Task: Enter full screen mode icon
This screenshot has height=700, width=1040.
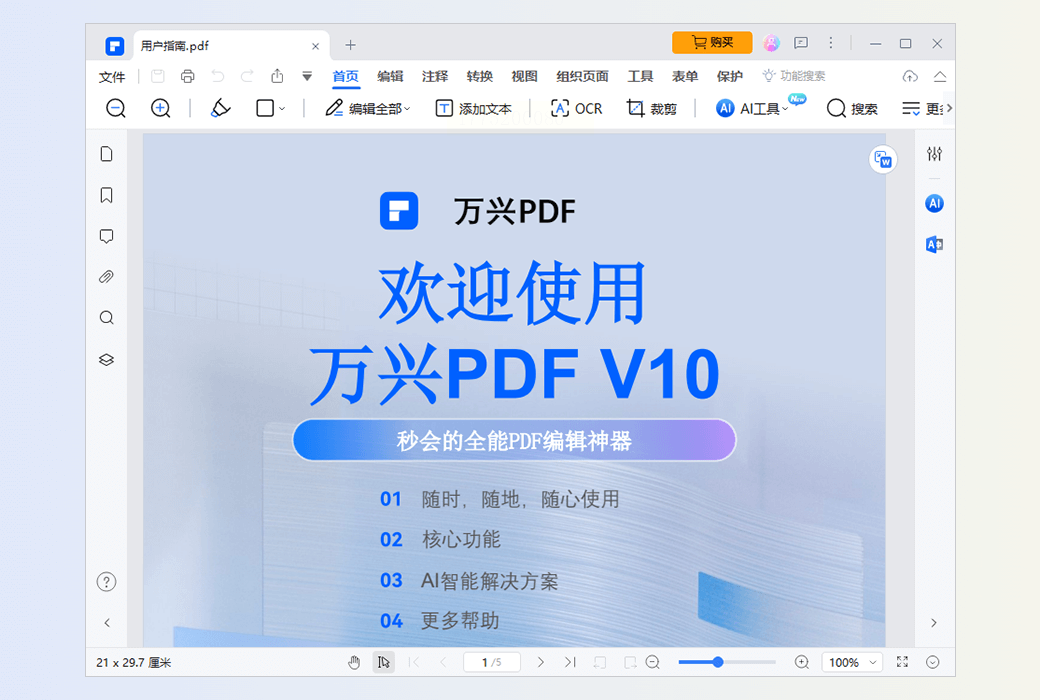Action: click(x=903, y=662)
